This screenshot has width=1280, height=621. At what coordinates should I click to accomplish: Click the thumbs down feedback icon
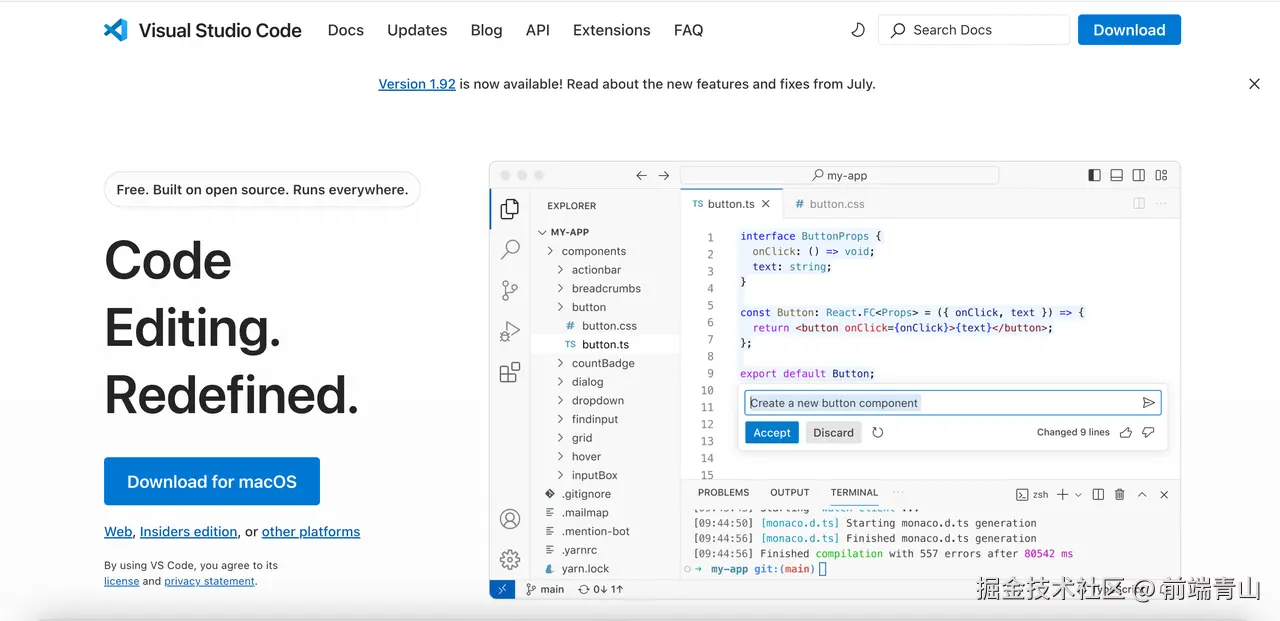(x=1148, y=433)
